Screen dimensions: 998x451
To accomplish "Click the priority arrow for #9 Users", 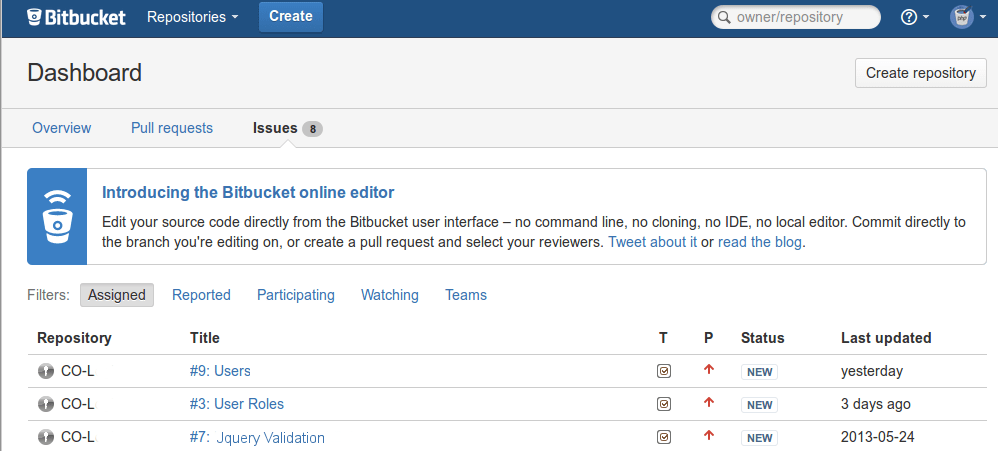I will pyautogui.click(x=709, y=370).
